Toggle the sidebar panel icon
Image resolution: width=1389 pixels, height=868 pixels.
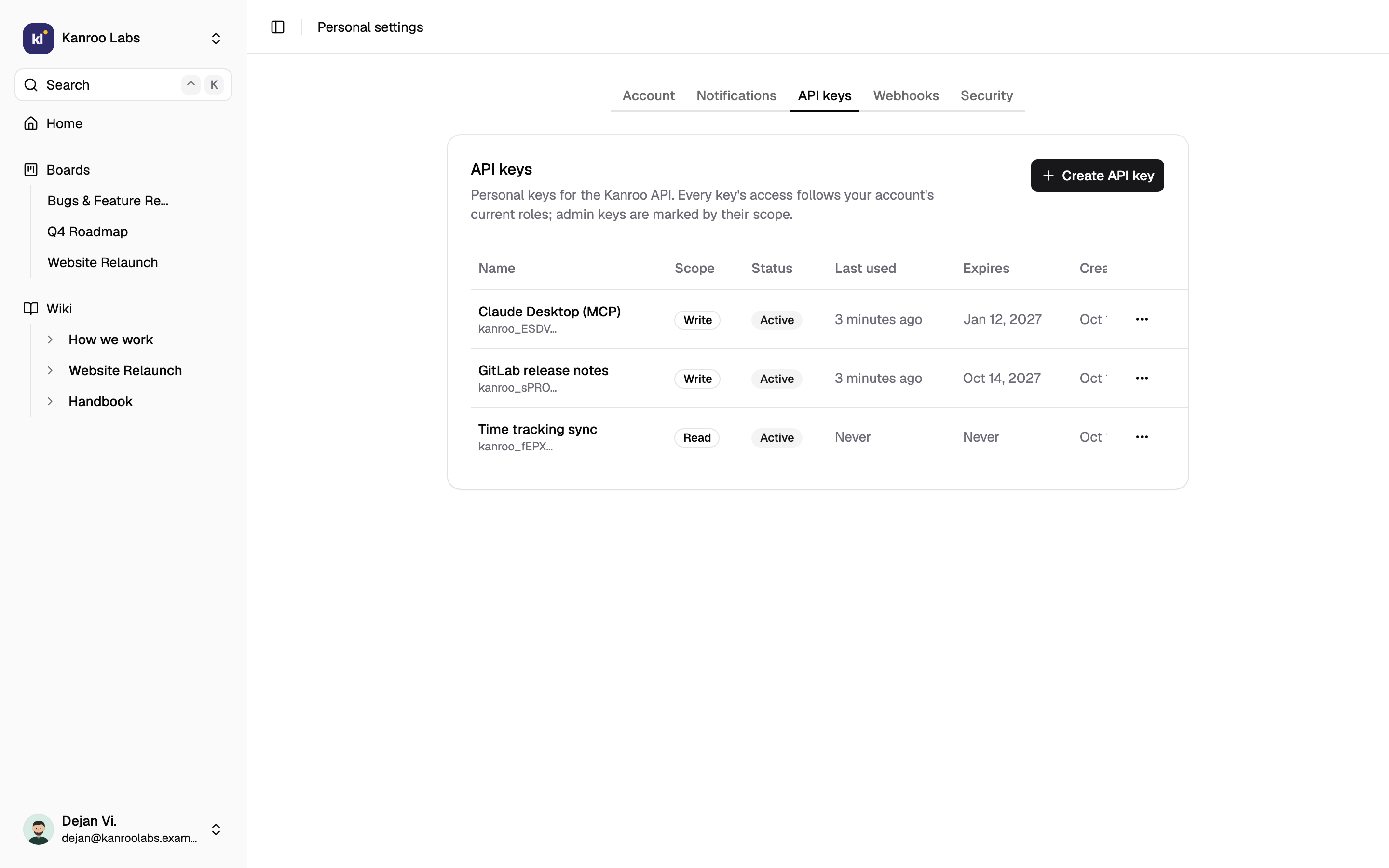coord(278,27)
